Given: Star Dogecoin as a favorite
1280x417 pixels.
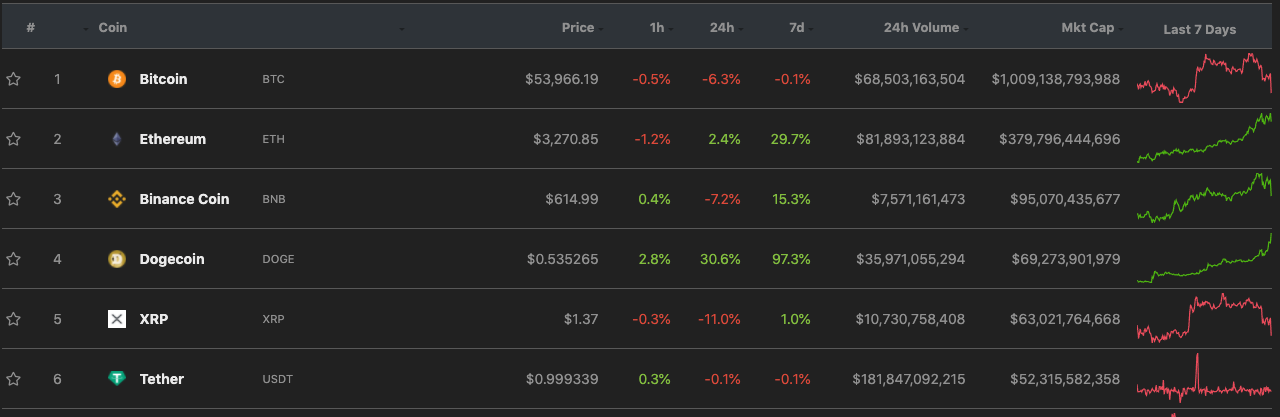Looking at the screenshot, I should point(14,259).
